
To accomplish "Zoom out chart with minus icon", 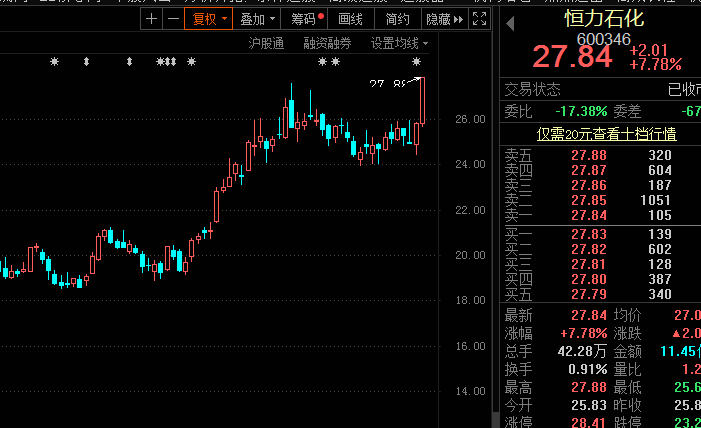I will 173,19.
